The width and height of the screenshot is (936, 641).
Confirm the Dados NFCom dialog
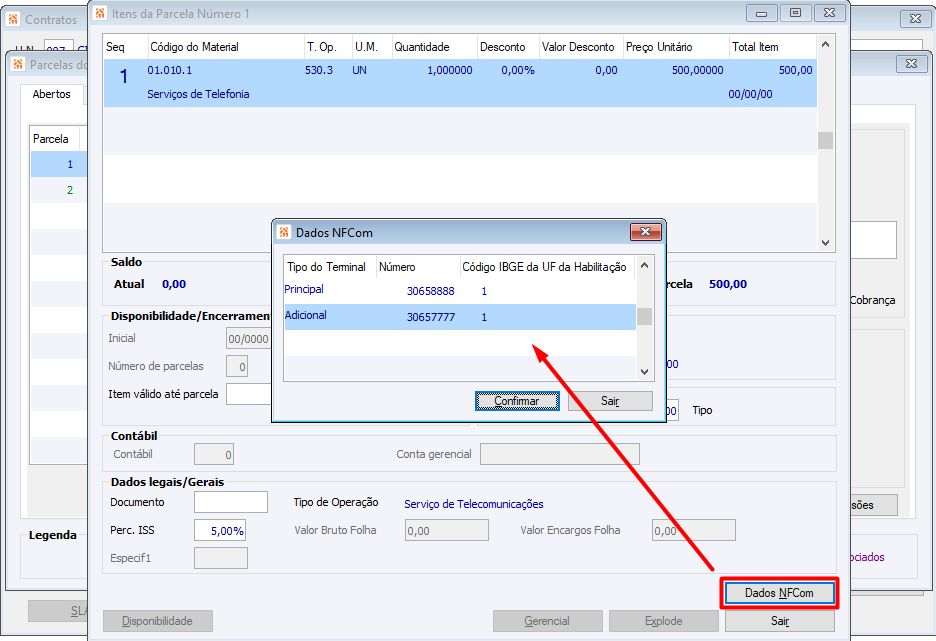coord(517,401)
